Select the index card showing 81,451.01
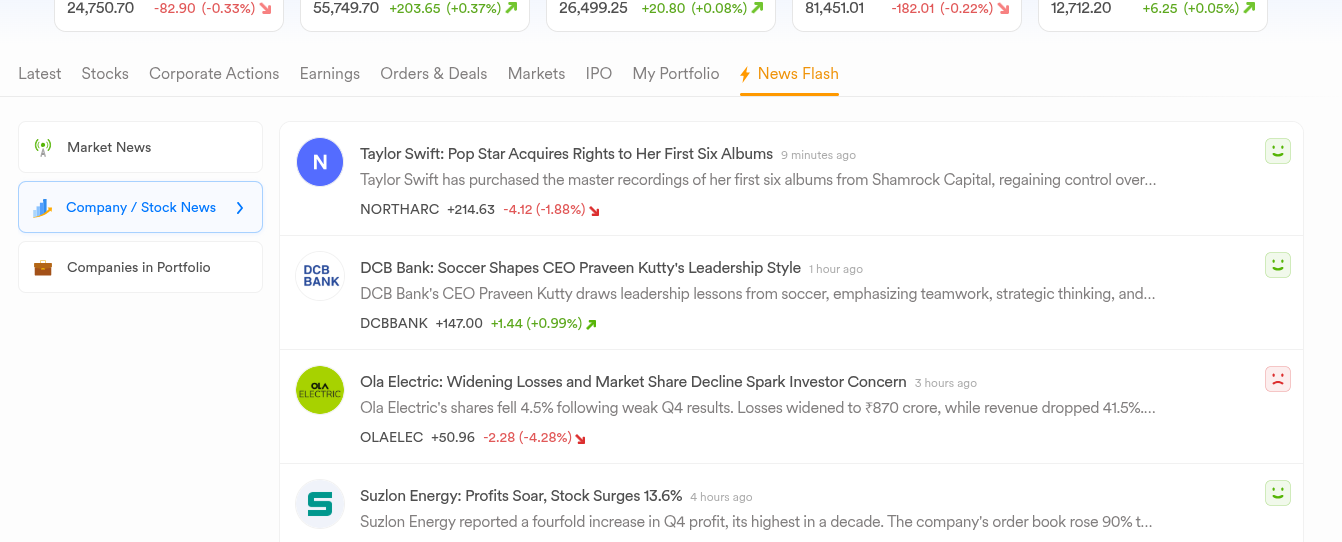Viewport: 1342px width, 542px height. tap(907, 15)
